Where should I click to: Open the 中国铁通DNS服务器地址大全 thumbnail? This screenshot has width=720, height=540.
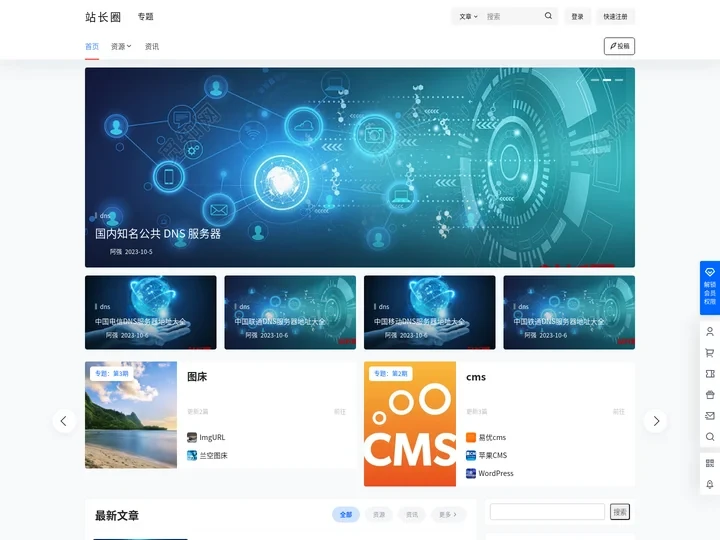[569, 312]
